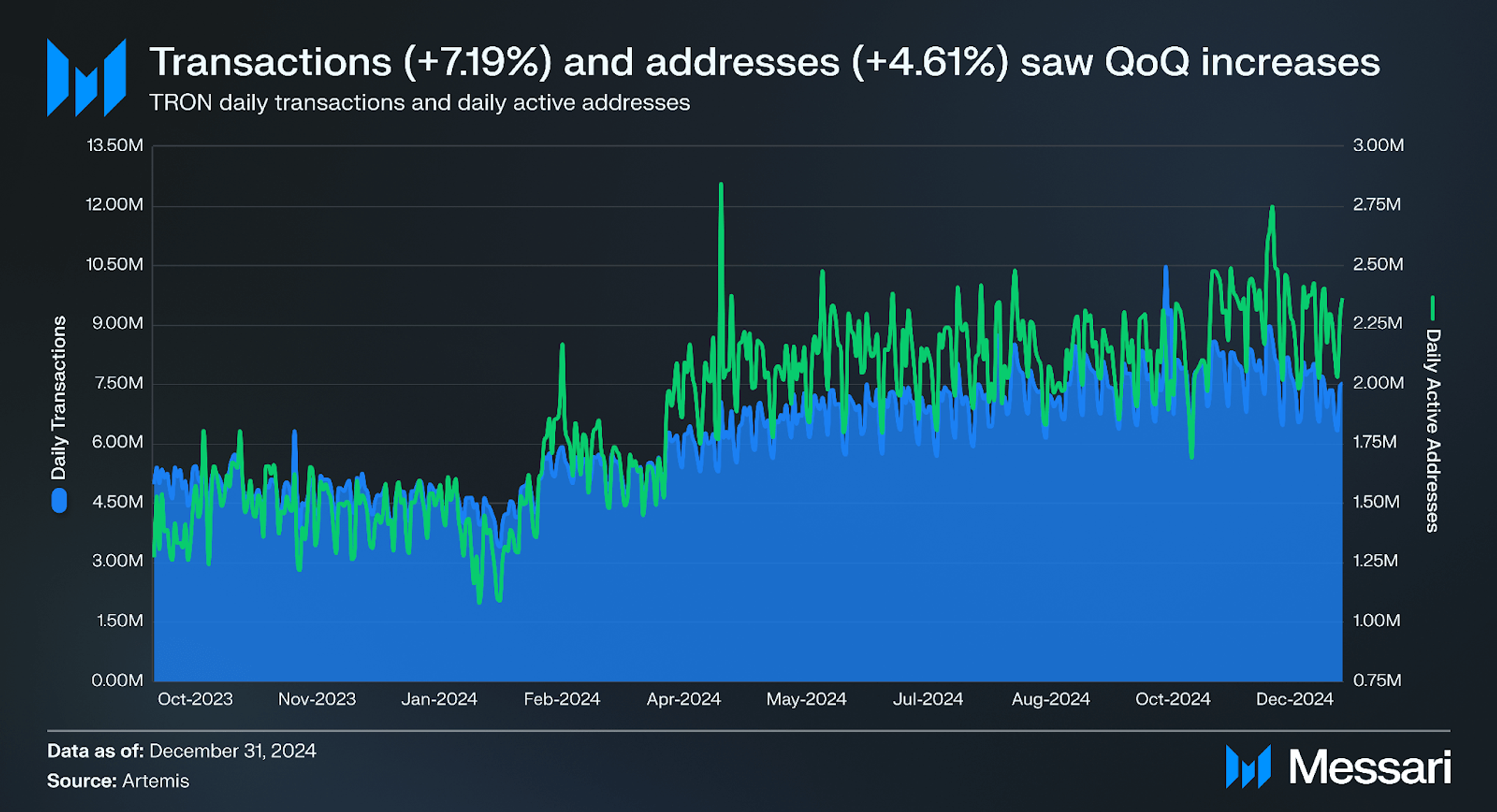
Task: Click the chart title about QoQ increases
Action: coord(764,62)
